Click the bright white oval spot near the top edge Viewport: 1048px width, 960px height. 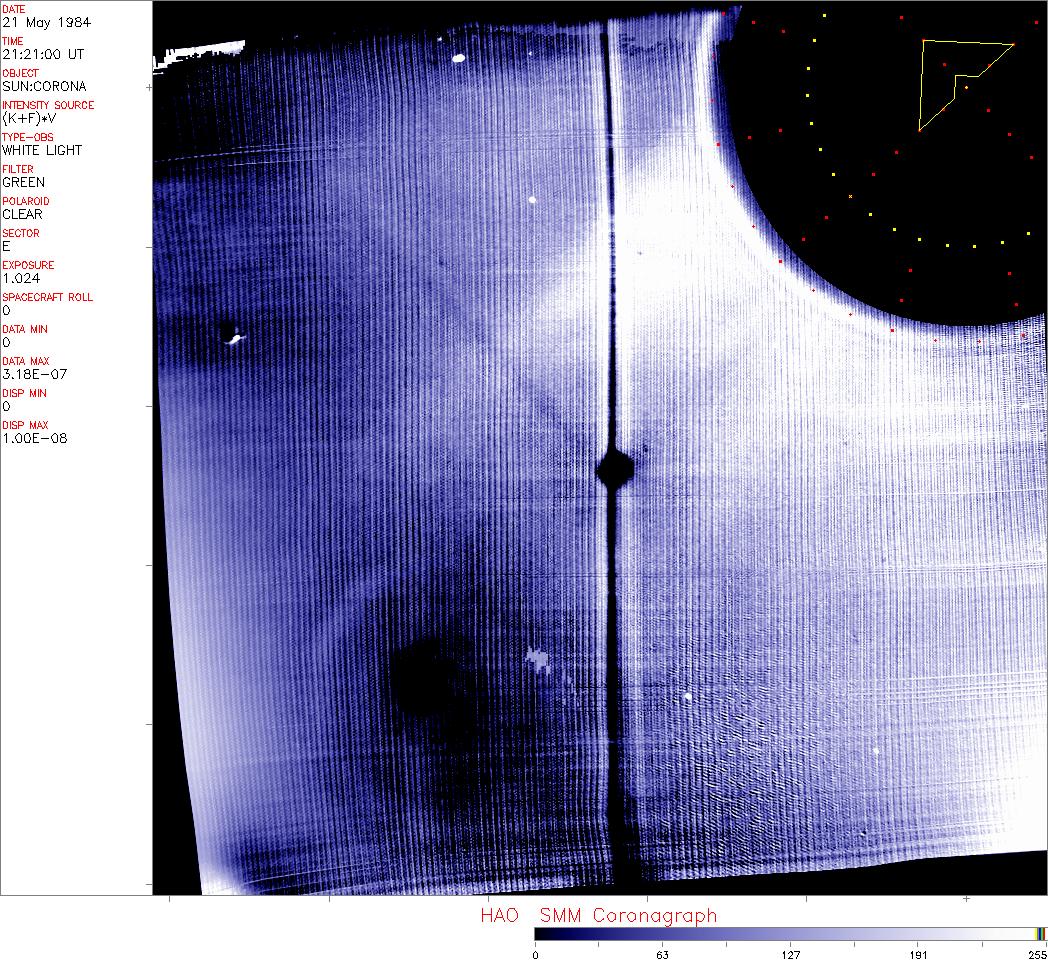[459, 58]
